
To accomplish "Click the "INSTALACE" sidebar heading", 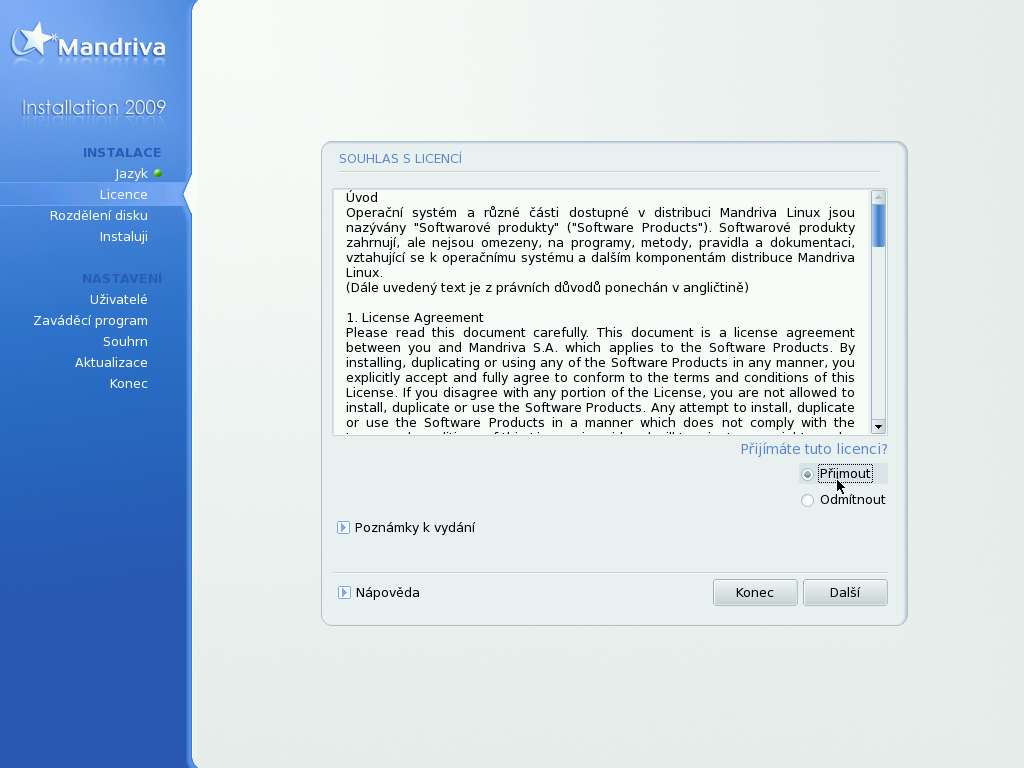I will (122, 153).
